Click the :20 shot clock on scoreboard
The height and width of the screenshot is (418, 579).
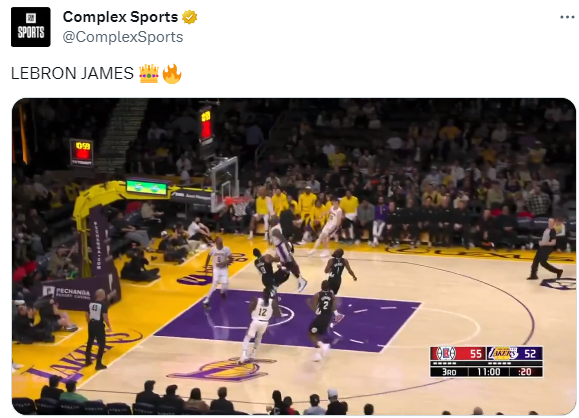coord(525,371)
